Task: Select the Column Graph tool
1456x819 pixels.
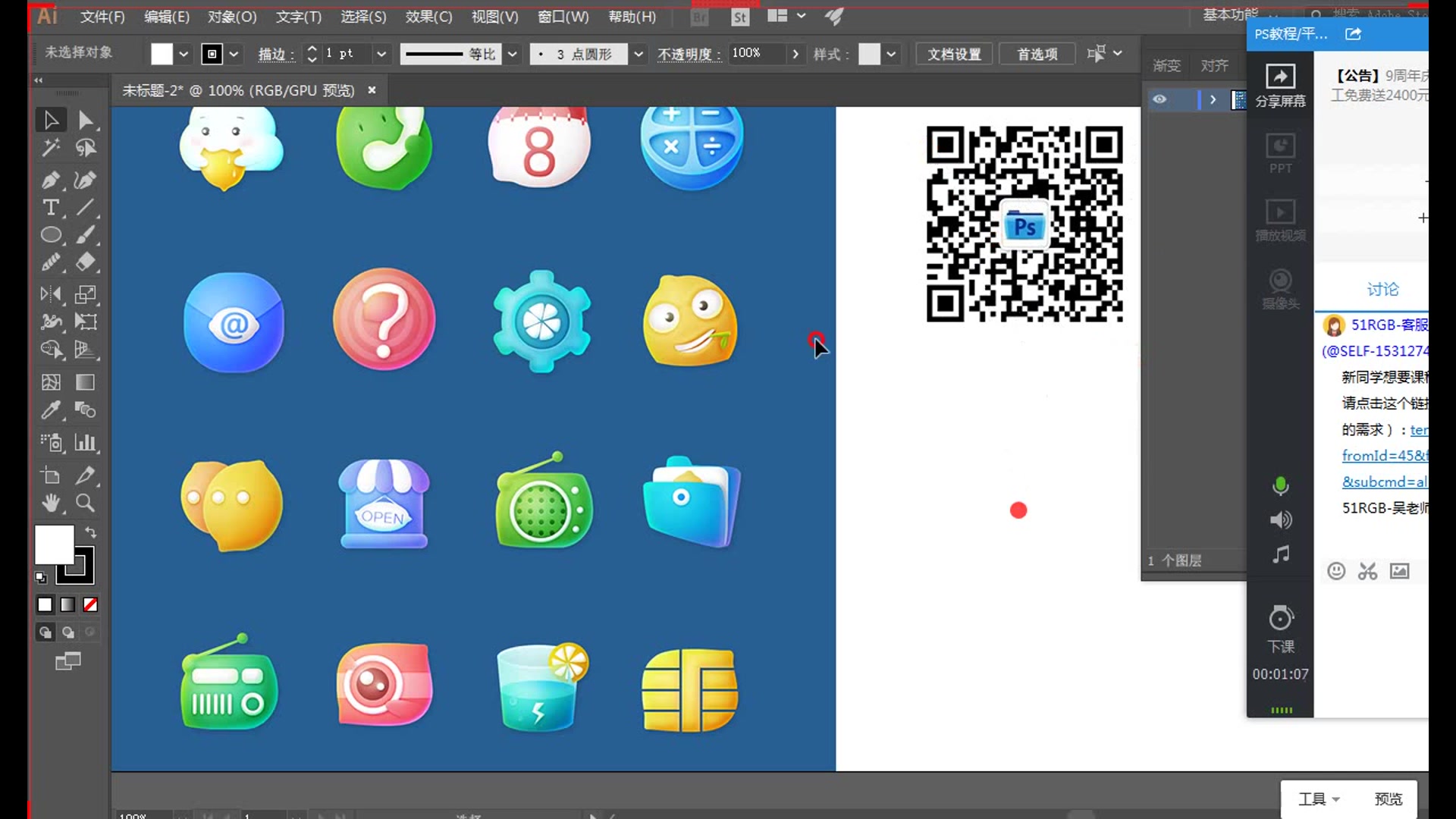Action: coord(86,442)
